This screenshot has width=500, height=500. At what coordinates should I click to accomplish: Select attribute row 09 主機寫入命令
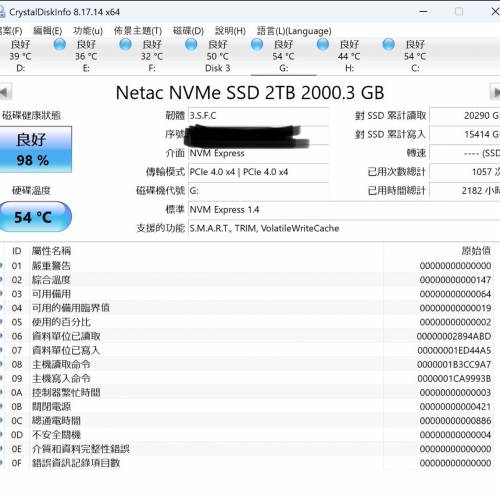[x=247, y=378]
